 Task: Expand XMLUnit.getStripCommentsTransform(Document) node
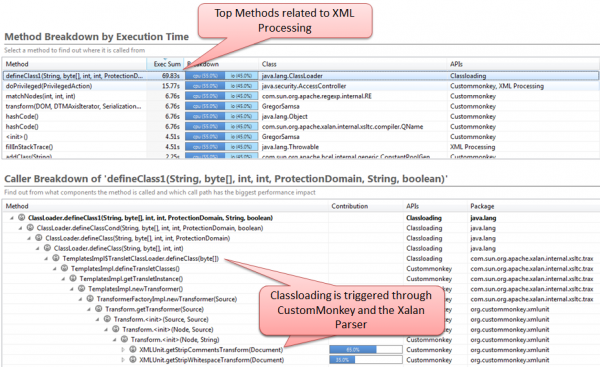[123, 350]
